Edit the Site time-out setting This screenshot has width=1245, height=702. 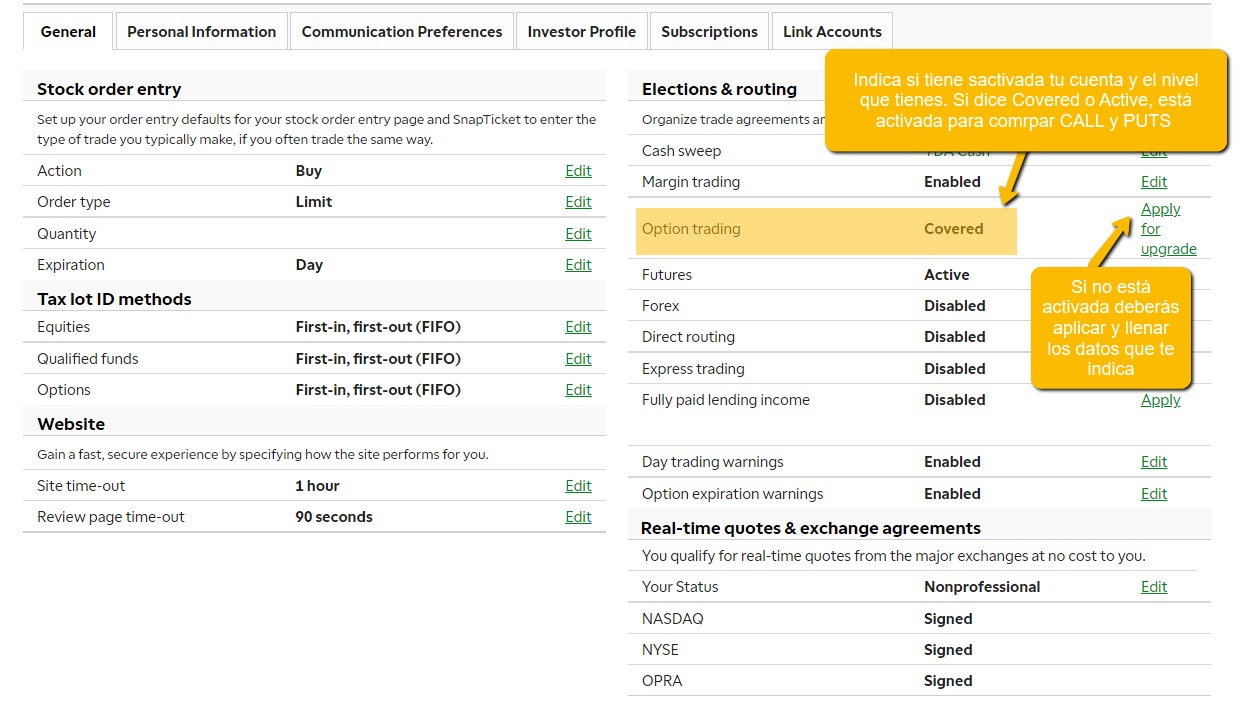tap(578, 486)
